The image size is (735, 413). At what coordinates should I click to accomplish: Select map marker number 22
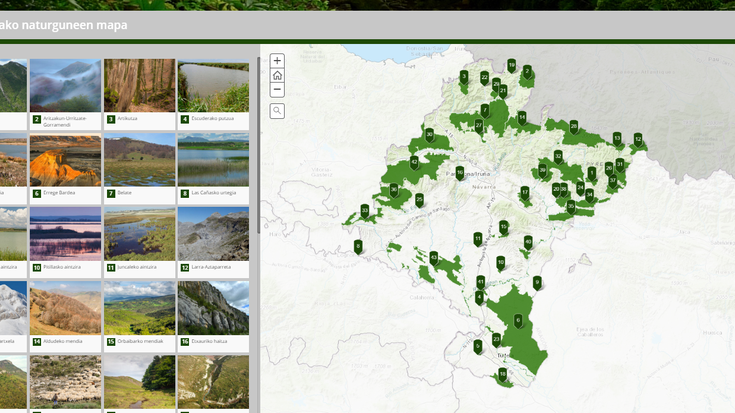point(484,78)
